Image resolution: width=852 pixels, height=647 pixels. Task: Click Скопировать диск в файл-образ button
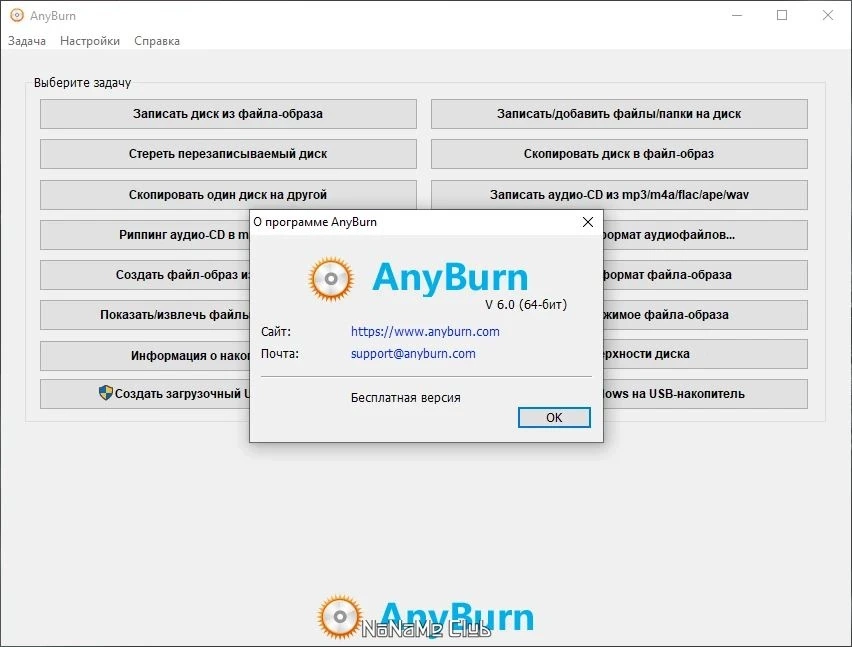pos(619,154)
